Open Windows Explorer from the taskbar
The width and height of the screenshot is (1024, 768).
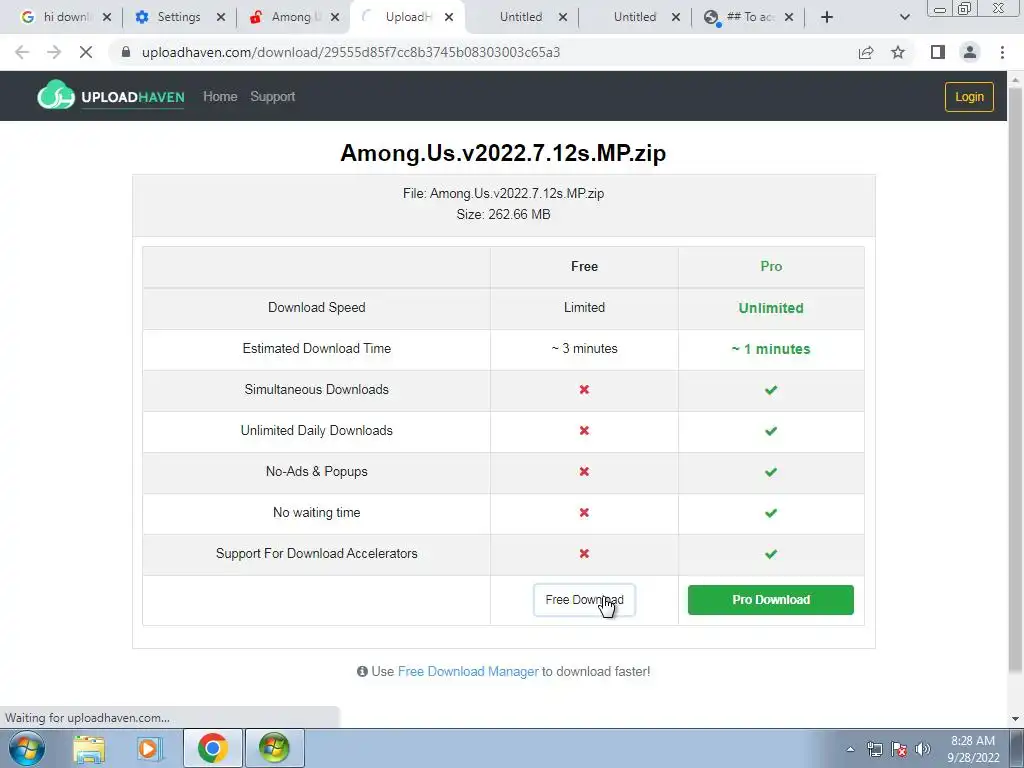click(x=89, y=749)
